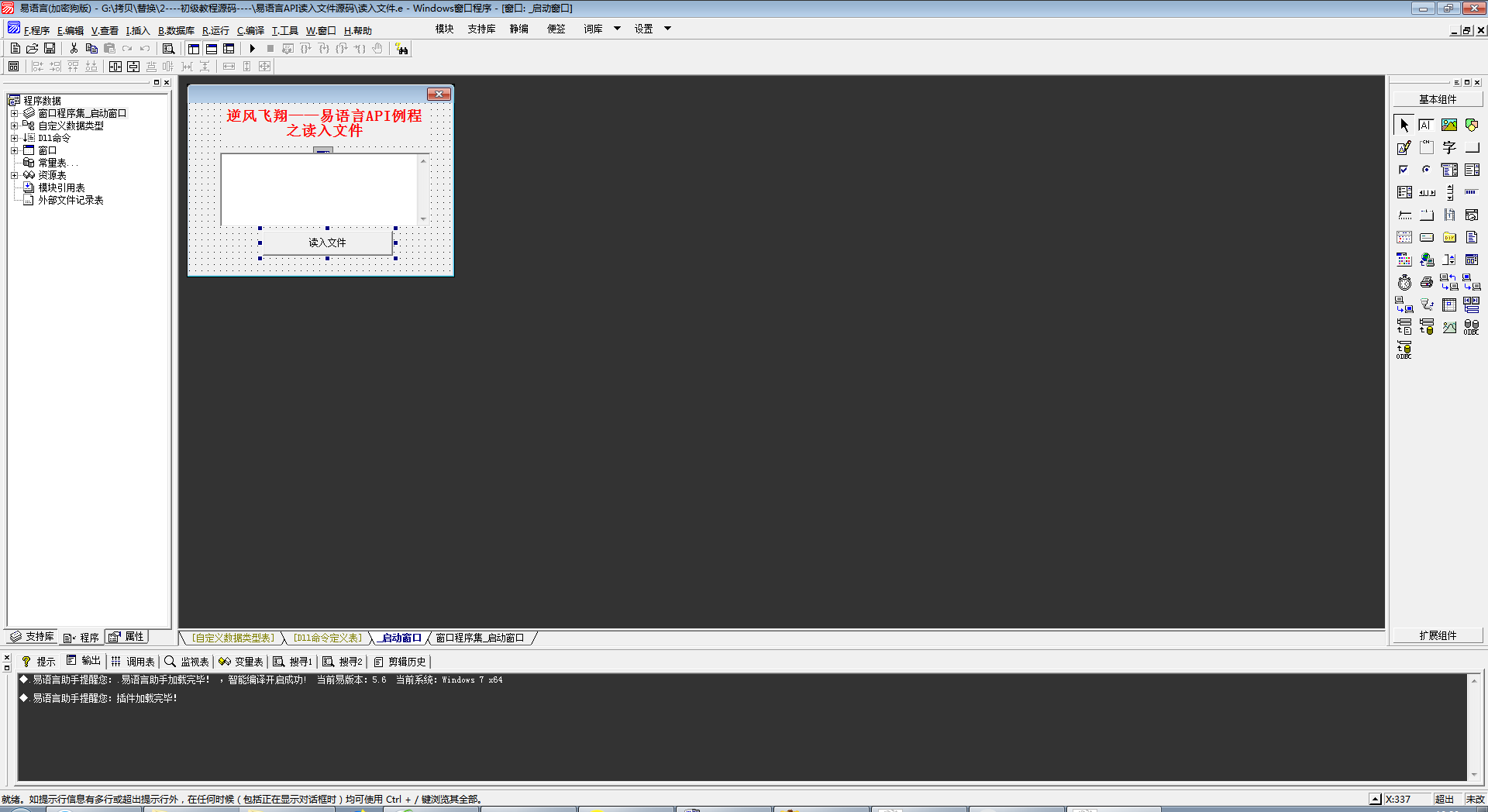Expand the 窗口 tree node

click(14, 150)
